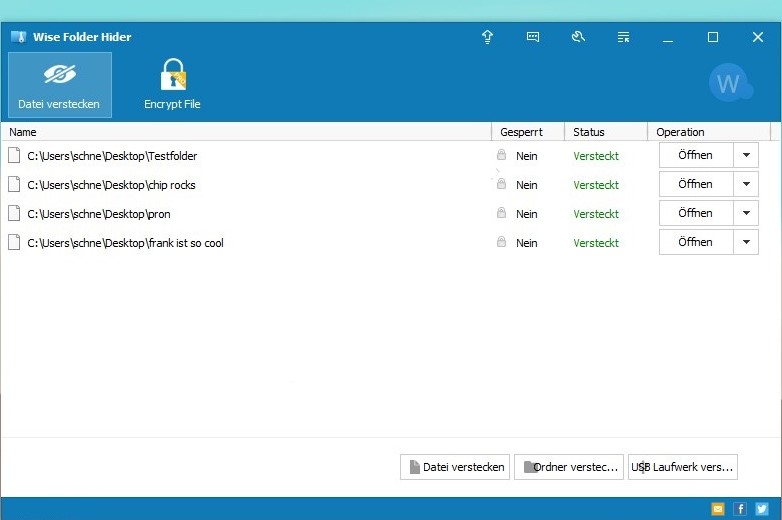Switch to the Encrypt File tab
The image size is (782, 520).
tap(172, 85)
